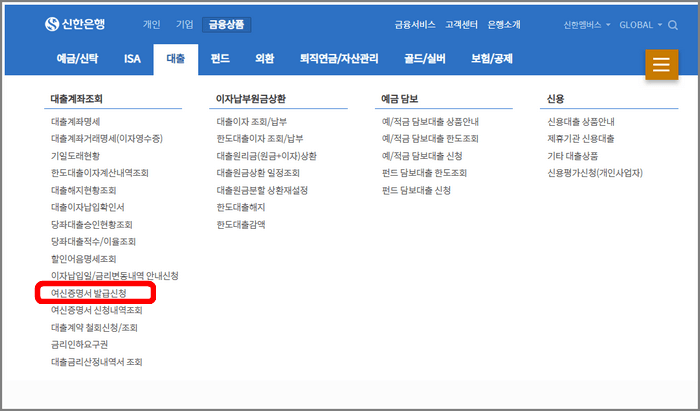The image size is (700, 411).
Task: Expand the 신한멤버스 dropdown
Action: click(x=587, y=25)
